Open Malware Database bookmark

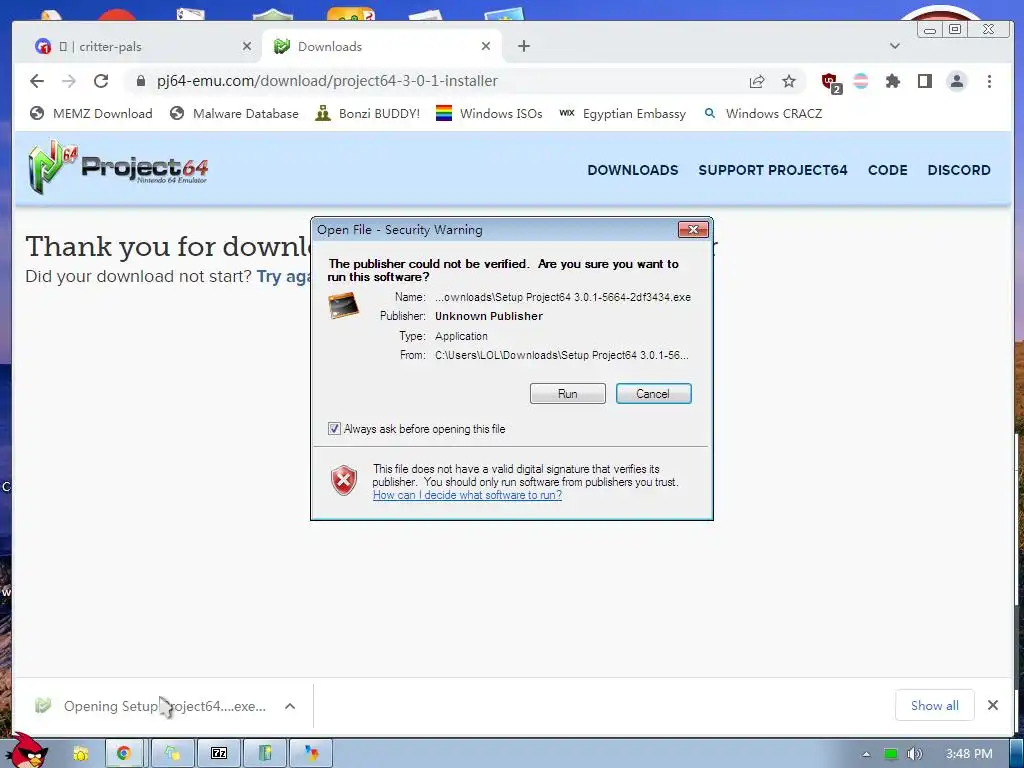(x=234, y=114)
